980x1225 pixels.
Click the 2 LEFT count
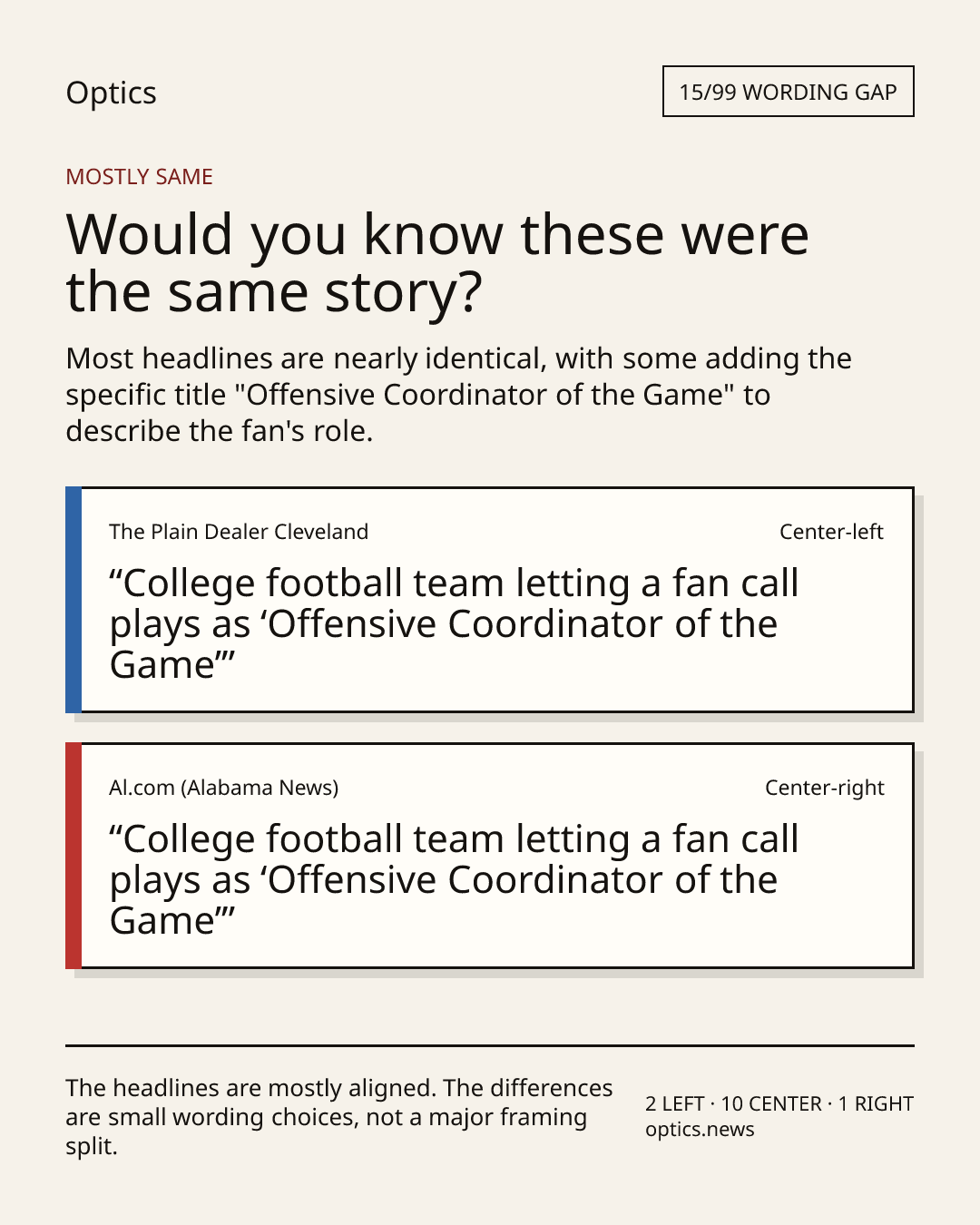pos(674,1104)
